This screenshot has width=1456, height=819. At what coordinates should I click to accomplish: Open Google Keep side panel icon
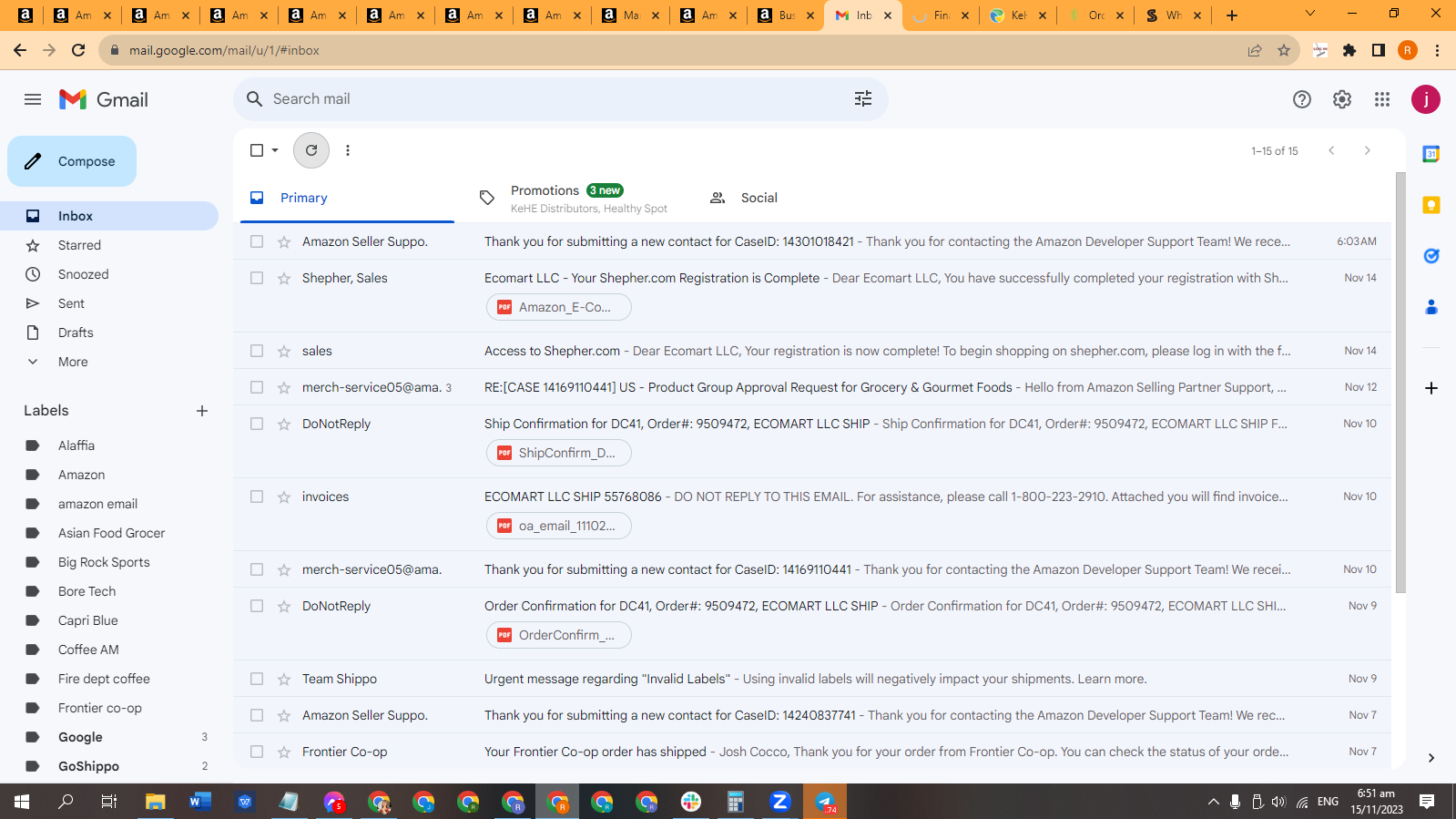[x=1431, y=205]
